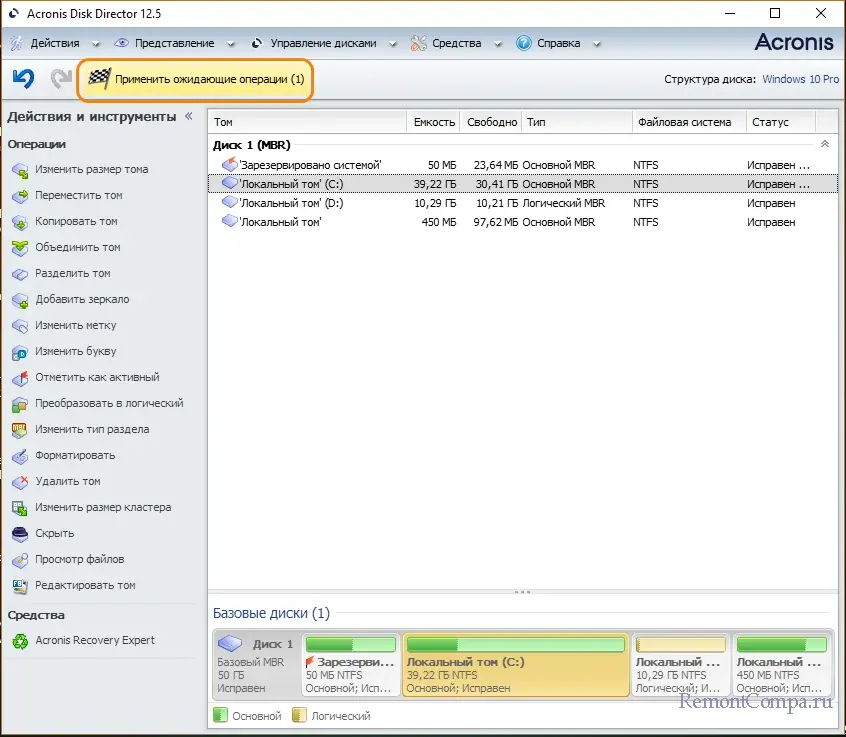Click the yellow Логический legend swatch
The height and width of the screenshot is (737, 846).
coord(299,715)
